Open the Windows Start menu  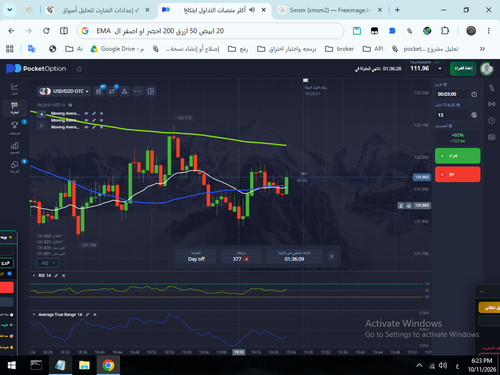[12, 365]
